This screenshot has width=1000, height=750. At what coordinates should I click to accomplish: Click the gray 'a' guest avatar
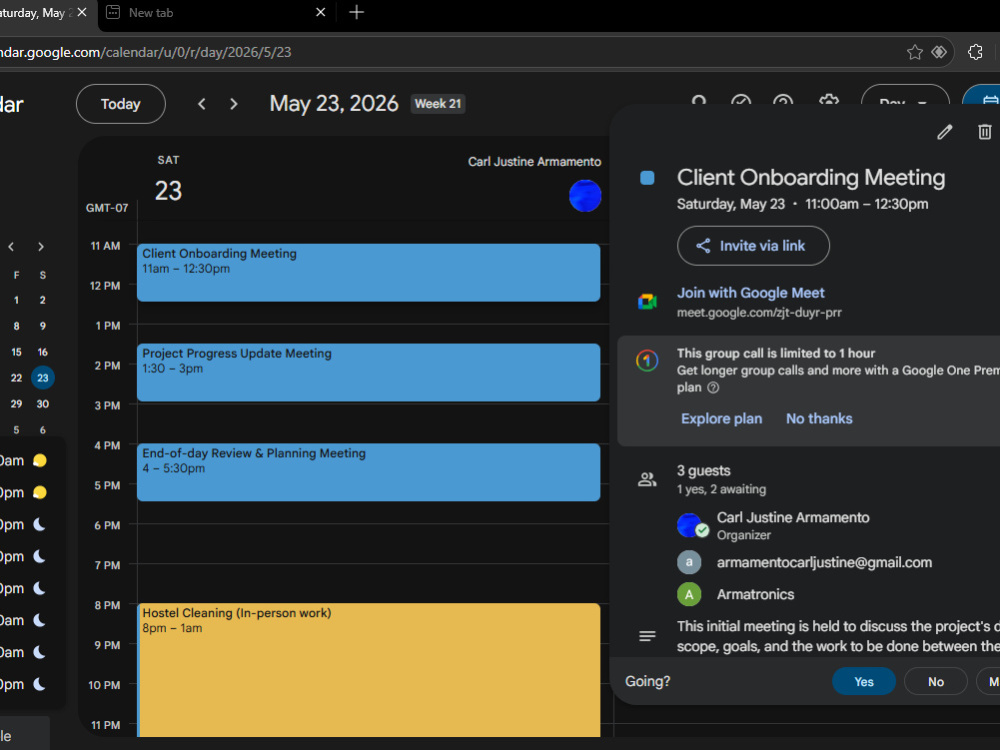coord(689,562)
